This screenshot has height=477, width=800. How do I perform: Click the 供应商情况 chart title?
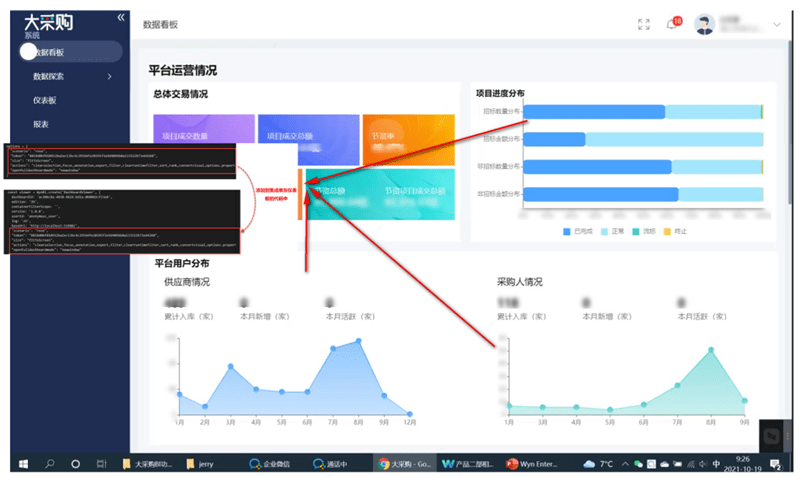[x=187, y=282]
